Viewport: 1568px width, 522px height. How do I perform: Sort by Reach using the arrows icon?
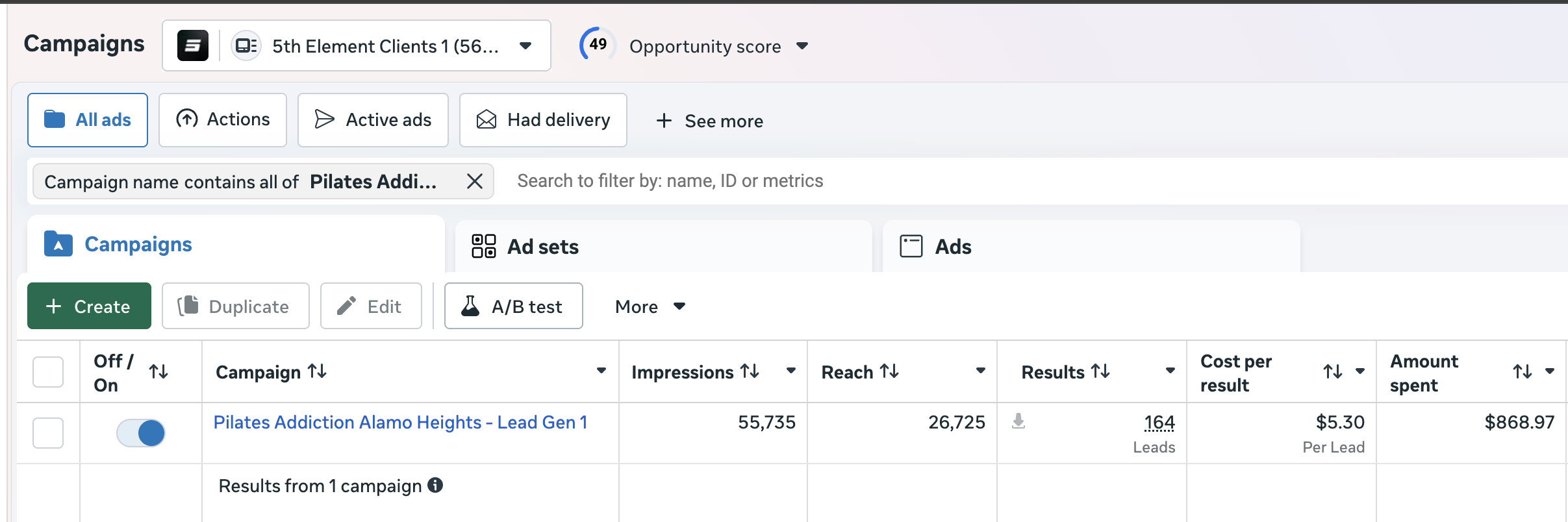(x=889, y=371)
